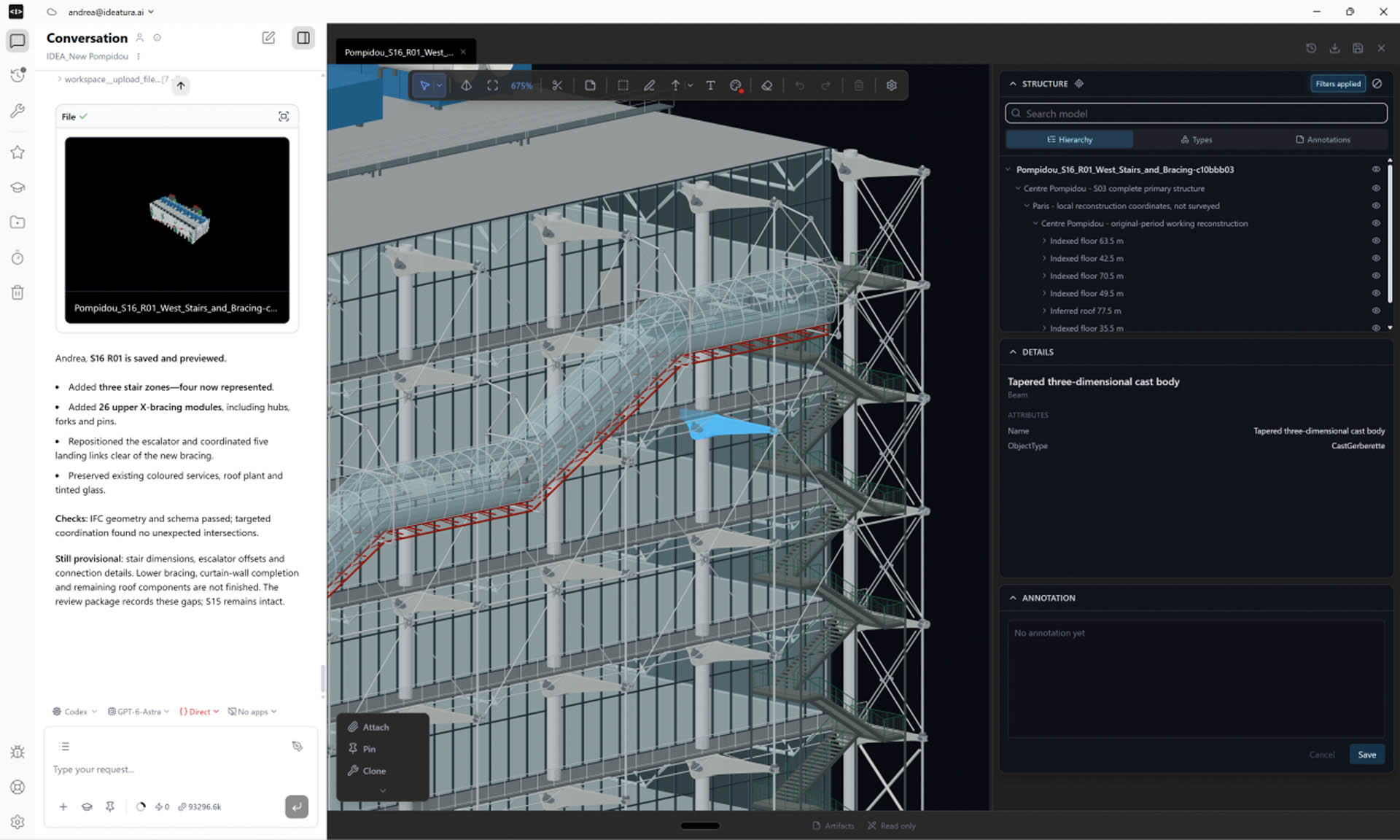The height and width of the screenshot is (840, 1400).
Task: Start a new conversation edit icon
Action: click(x=268, y=38)
